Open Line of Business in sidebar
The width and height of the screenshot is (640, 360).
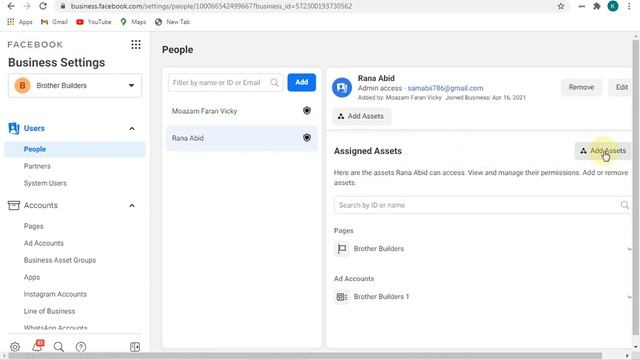tap(49, 311)
